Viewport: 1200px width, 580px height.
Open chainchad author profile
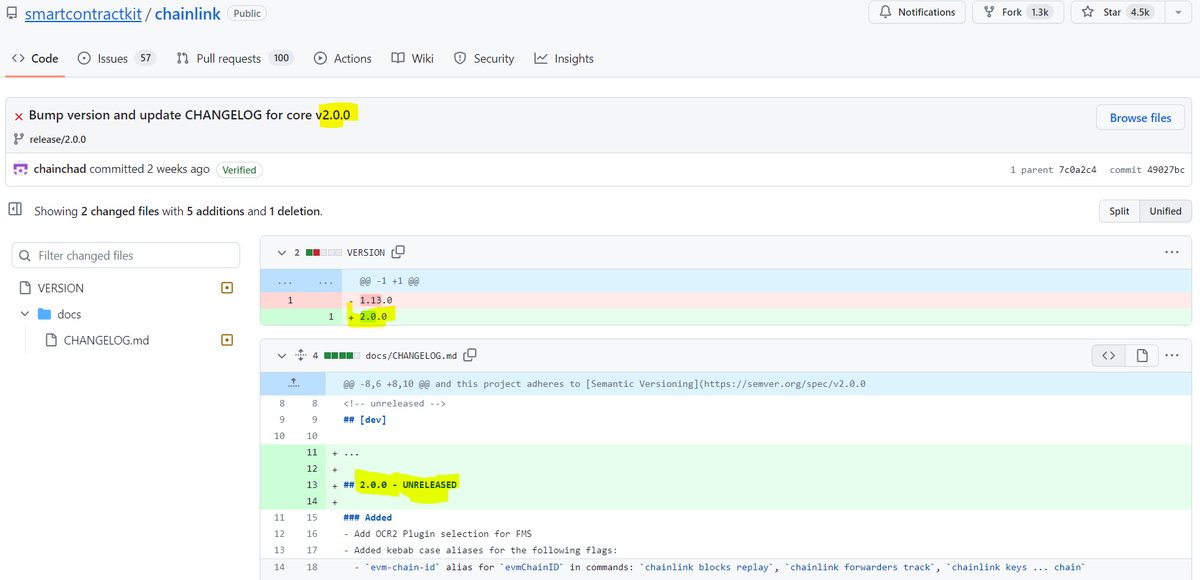click(x=60, y=169)
